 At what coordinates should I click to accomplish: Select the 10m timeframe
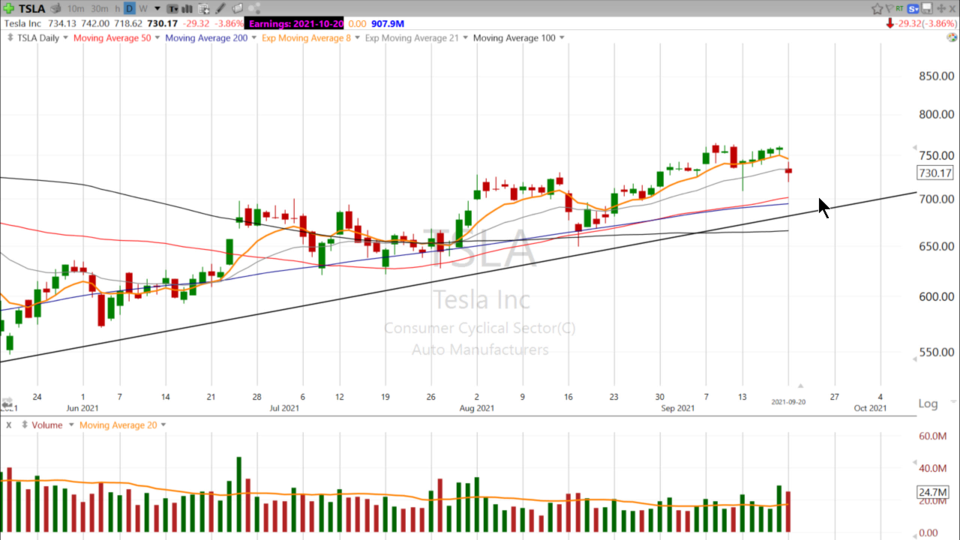click(76, 8)
